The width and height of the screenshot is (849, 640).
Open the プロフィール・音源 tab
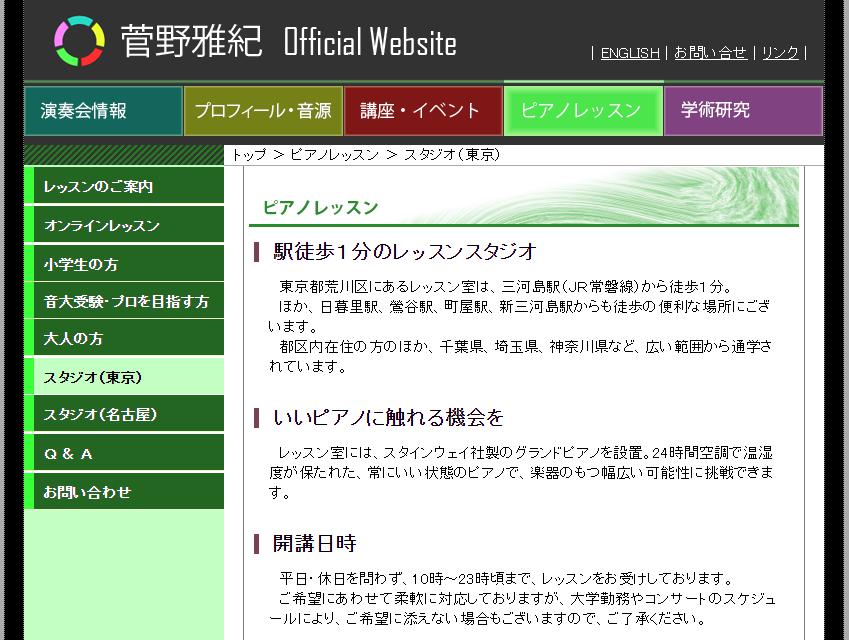pos(263,111)
